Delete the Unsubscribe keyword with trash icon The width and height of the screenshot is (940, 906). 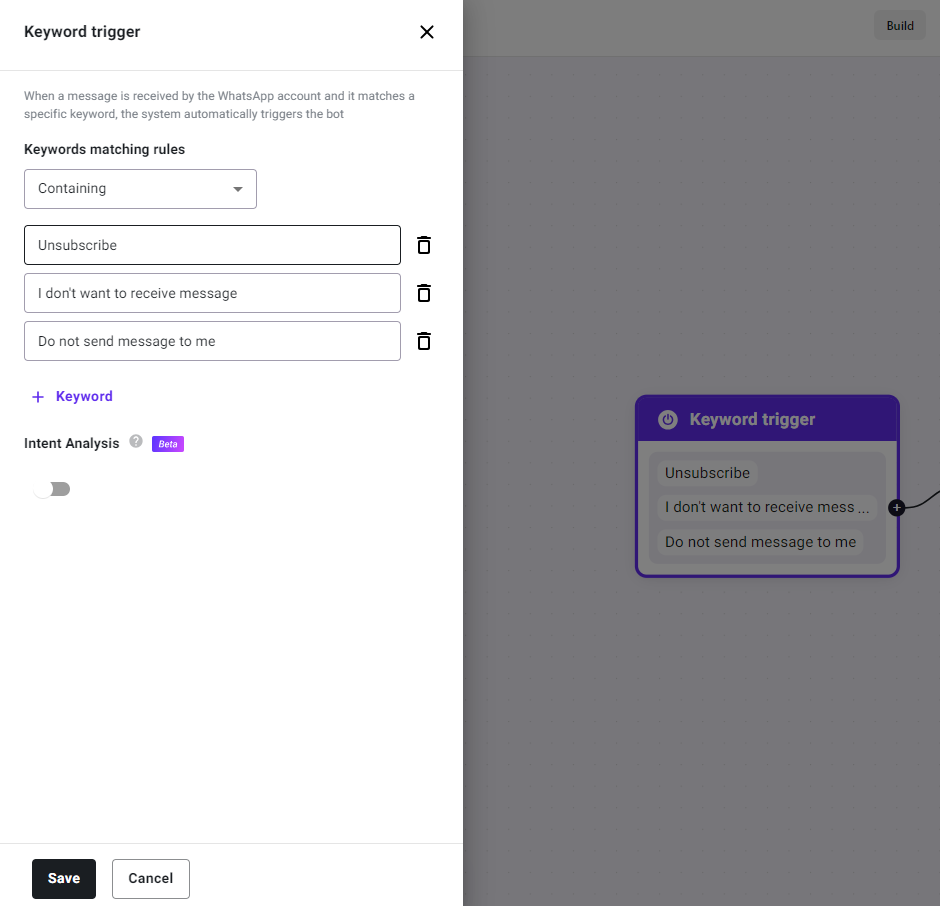(x=424, y=245)
